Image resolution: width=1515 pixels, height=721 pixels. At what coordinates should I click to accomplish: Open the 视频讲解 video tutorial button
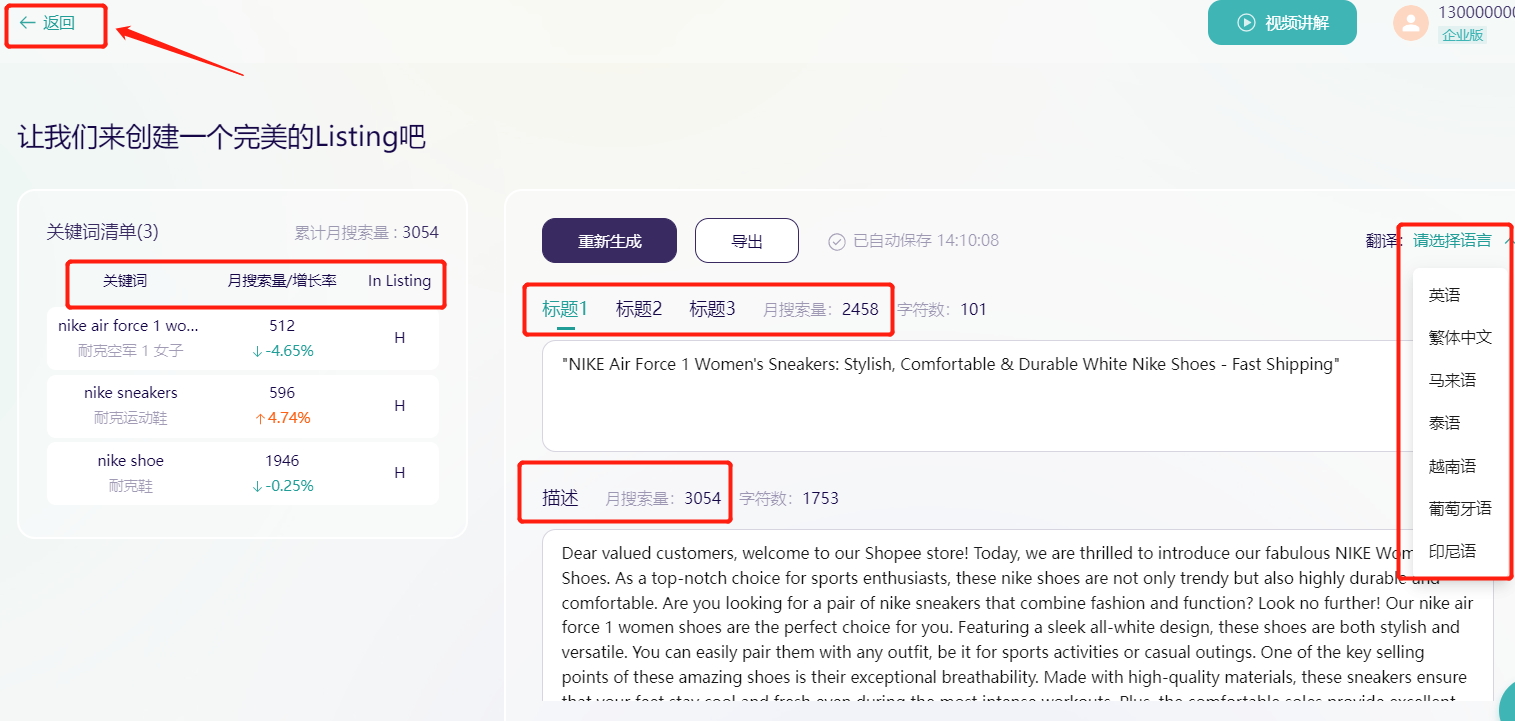coord(1282,22)
